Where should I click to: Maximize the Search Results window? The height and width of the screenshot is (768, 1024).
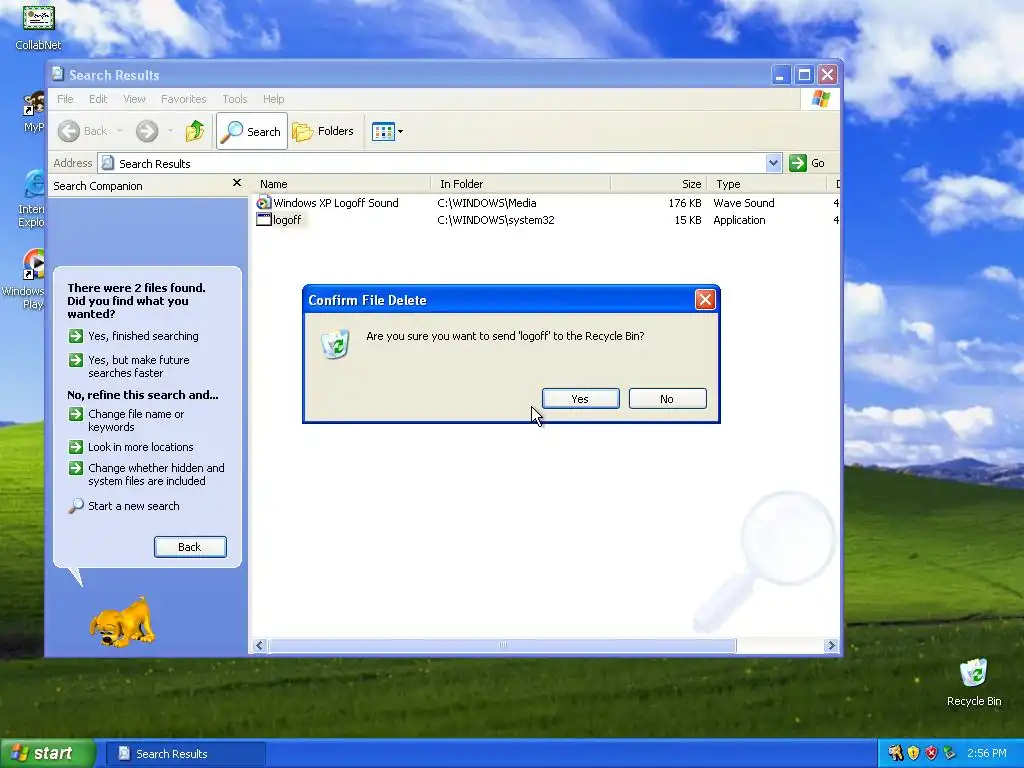point(804,74)
